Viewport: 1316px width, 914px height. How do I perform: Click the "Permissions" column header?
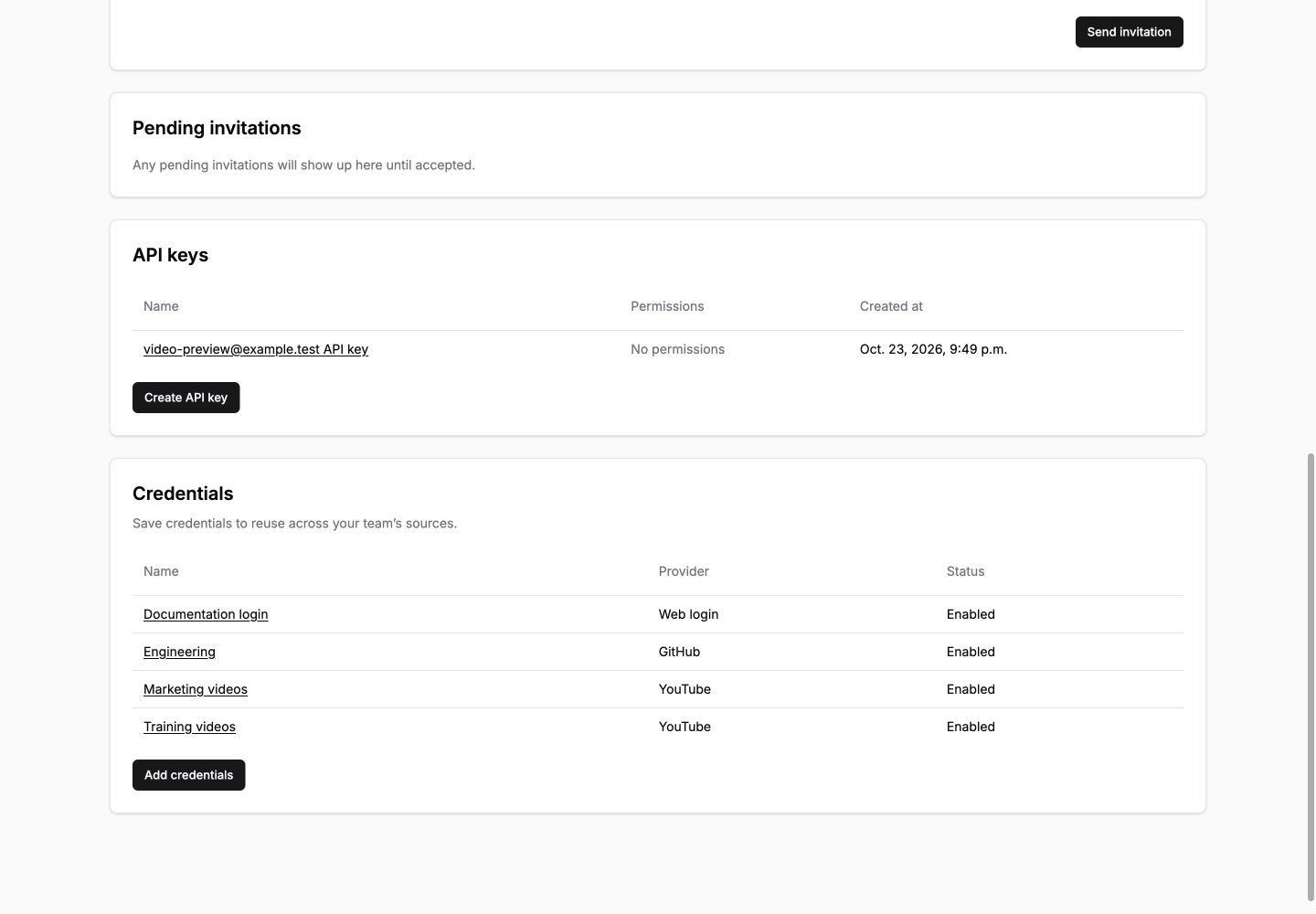[x=667, y=306]
